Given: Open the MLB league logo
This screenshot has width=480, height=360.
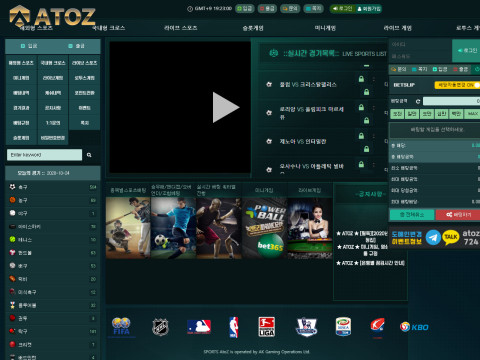Looking at the screenshot, I should (199, 327).
